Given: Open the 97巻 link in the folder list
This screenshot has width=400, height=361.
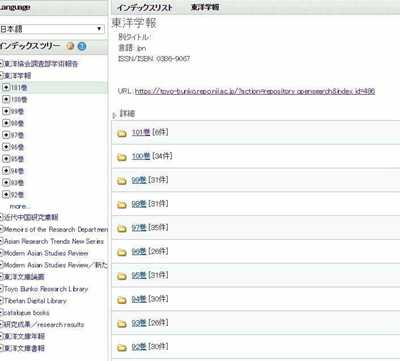Looking at the screenshot, I should click(x=139, y=228).
